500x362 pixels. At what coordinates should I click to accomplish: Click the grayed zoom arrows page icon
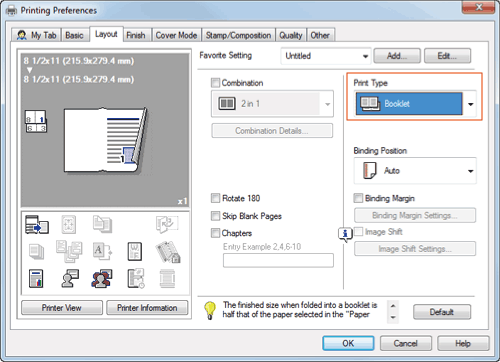coord(69,224)
